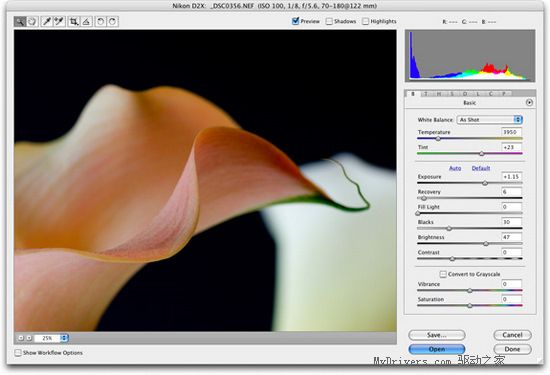Rotate image clockwise
Image resolution: width=550 pixels, height=375 pixels.
[x=113, y=22]
